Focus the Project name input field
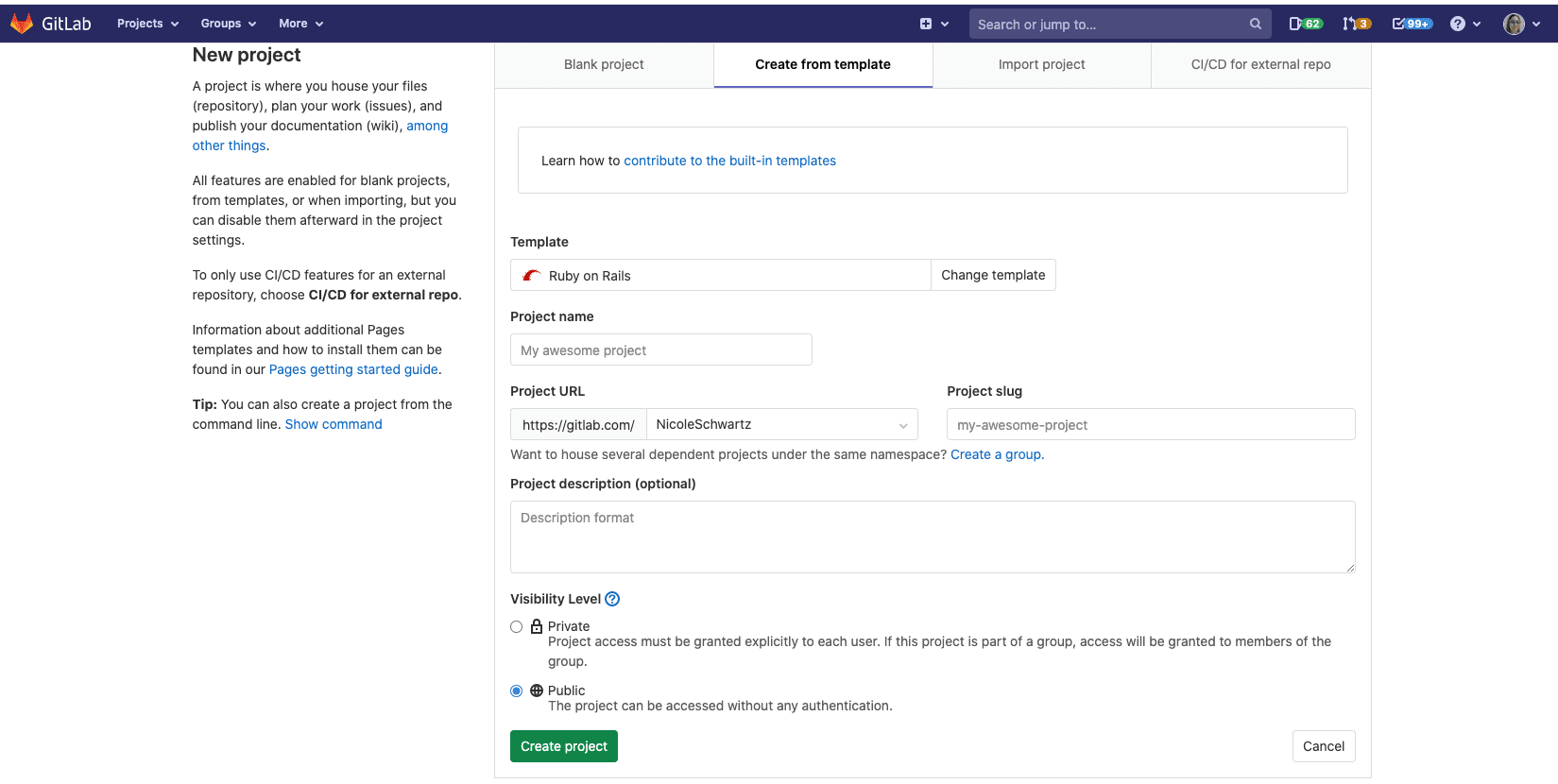 660,349
